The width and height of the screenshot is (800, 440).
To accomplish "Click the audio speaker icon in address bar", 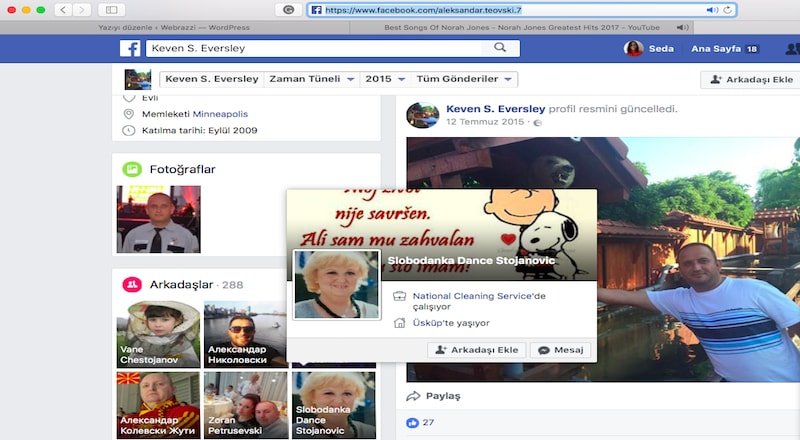I will click(712, 10).
